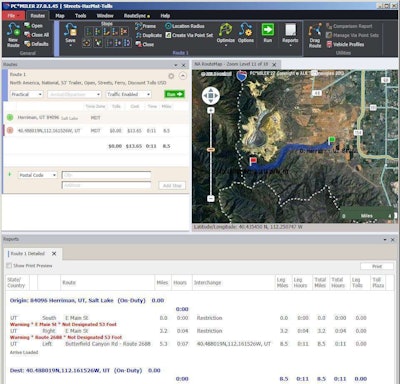The width and height of the screenshot is (400, 384).
Task: Click the map zoom in plus button
Action: (211, 110)
